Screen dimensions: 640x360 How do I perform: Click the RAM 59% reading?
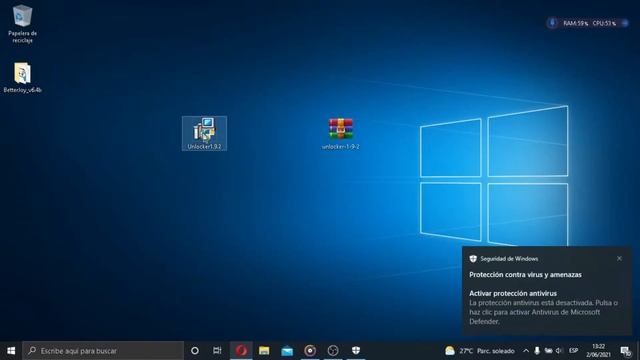pos(576,23)
